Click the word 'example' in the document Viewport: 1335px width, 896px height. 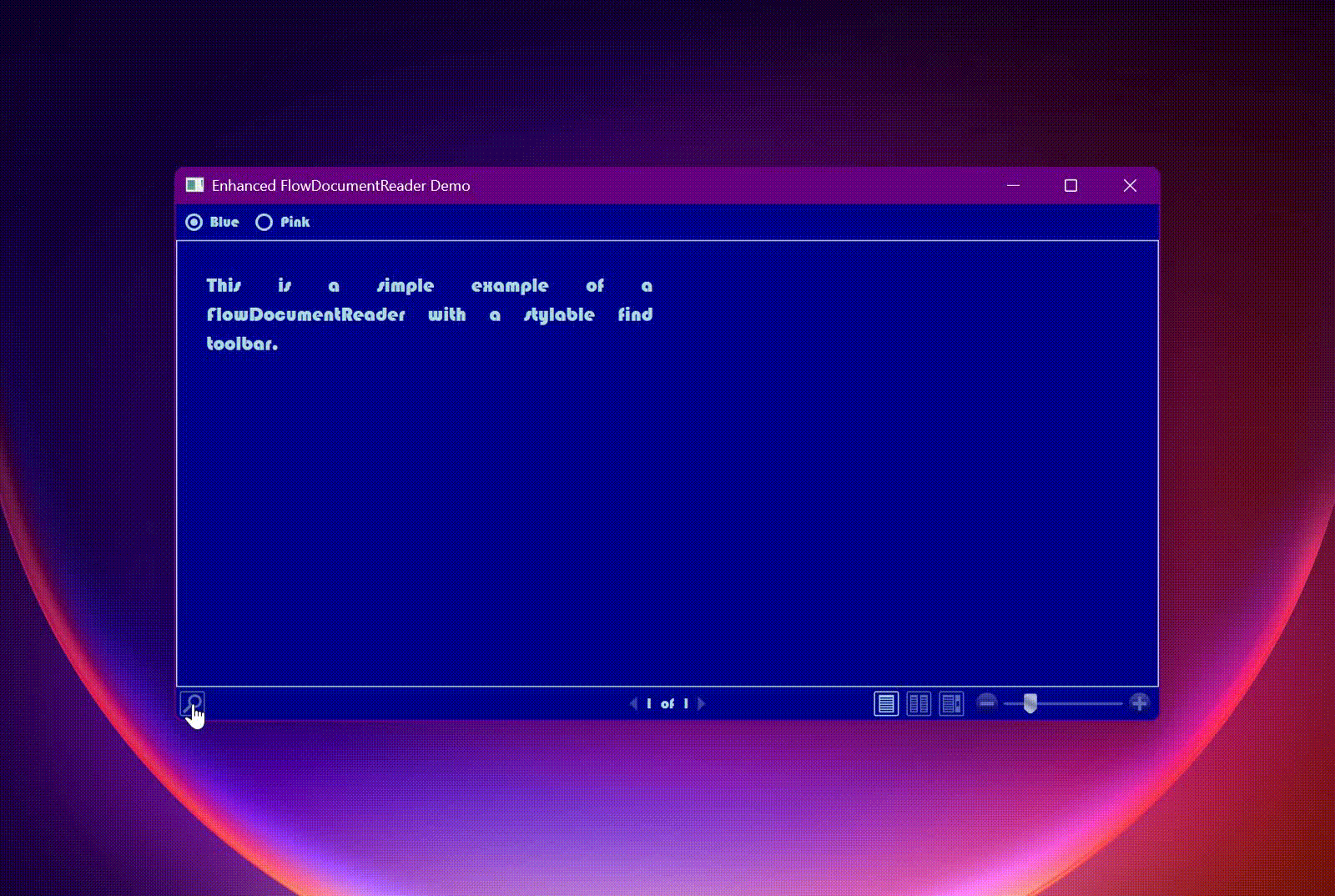coord(510,286)
